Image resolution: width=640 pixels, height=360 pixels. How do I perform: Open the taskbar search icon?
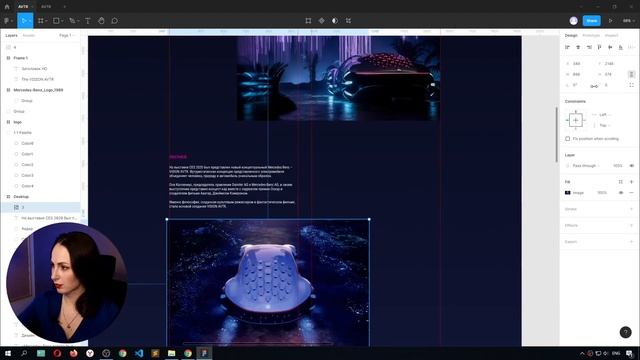[24, 353]
